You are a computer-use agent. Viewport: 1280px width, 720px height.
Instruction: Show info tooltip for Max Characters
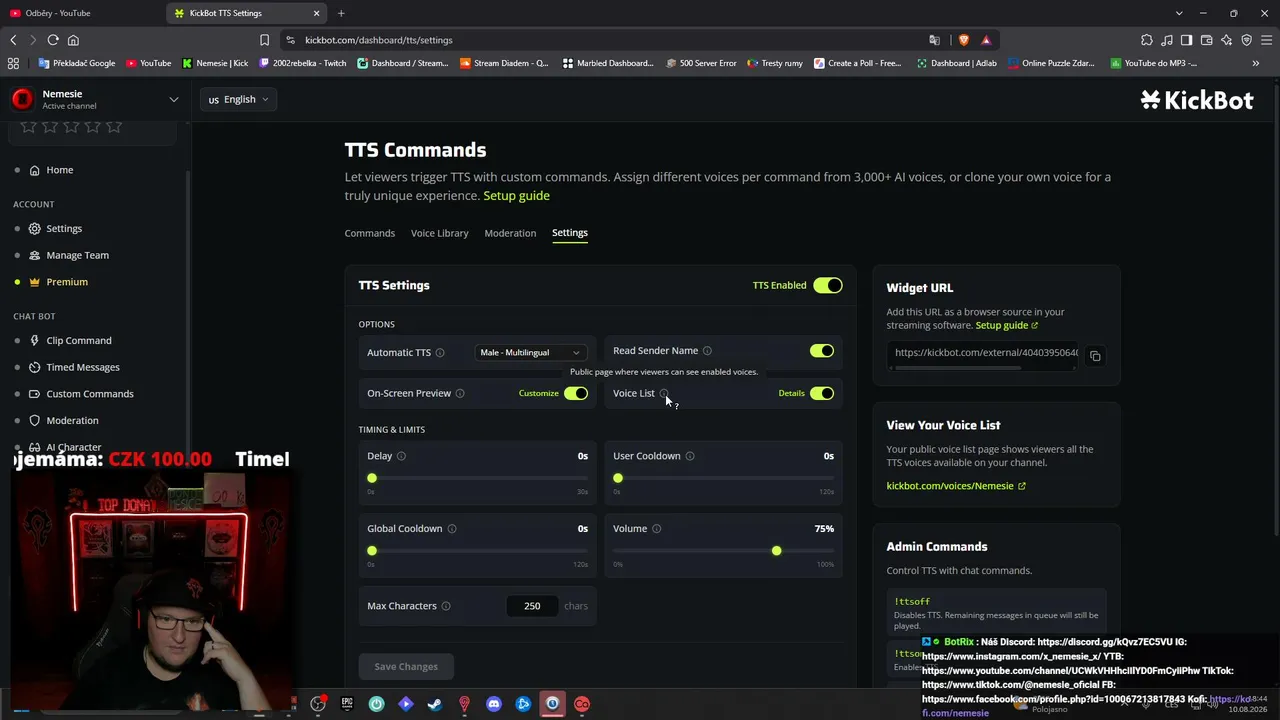pos(446,606)
